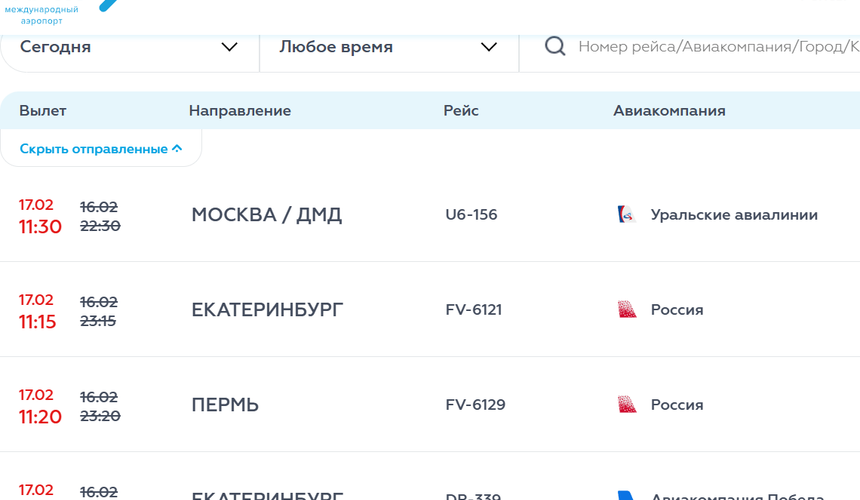Select the ПЕРМЬ destination row

tap(225, 405)
